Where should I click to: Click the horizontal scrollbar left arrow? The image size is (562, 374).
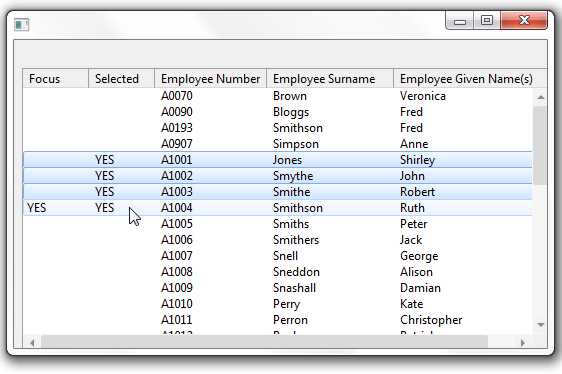[32, 343]
